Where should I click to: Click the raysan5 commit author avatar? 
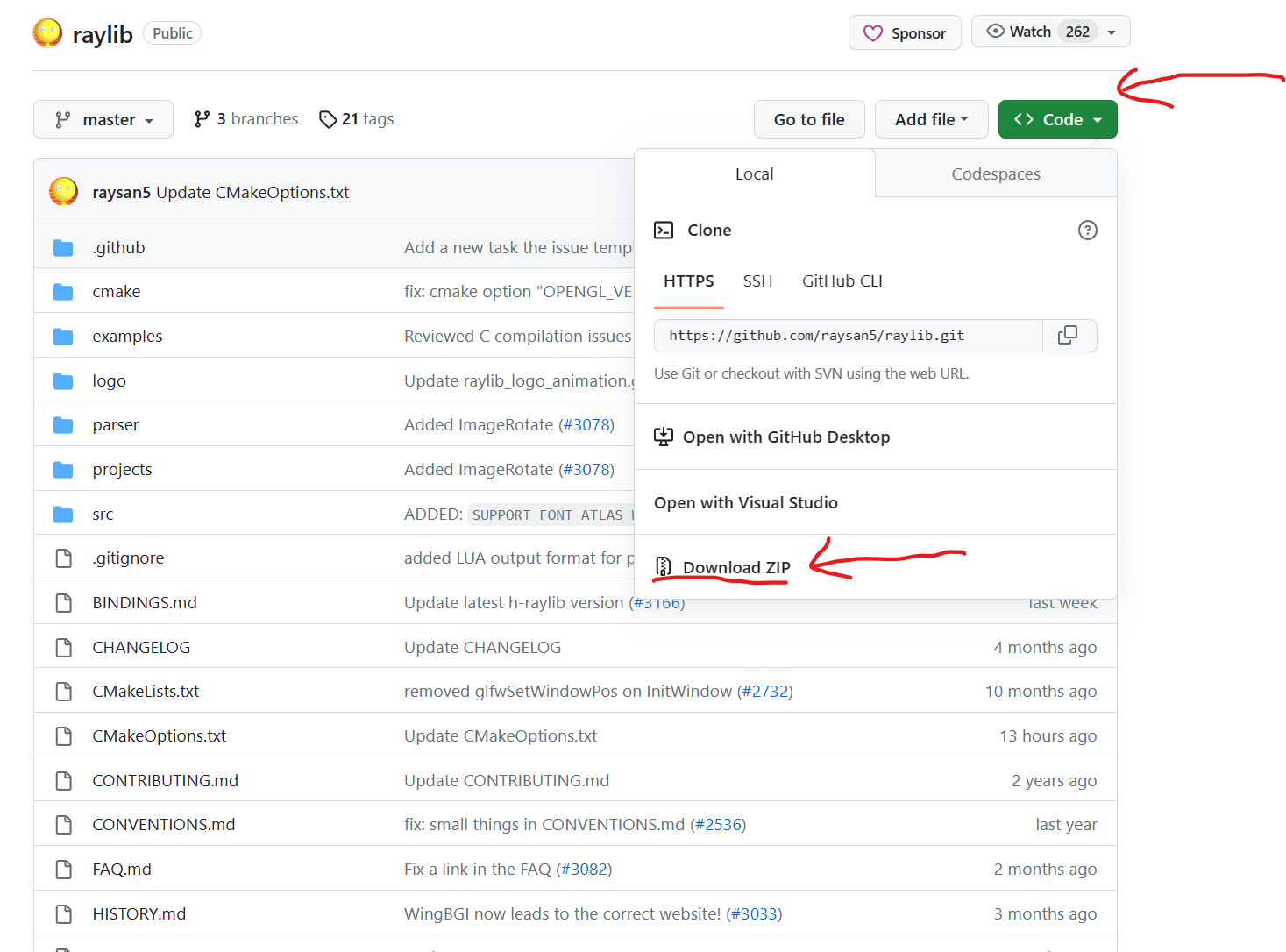click(63, 191)
